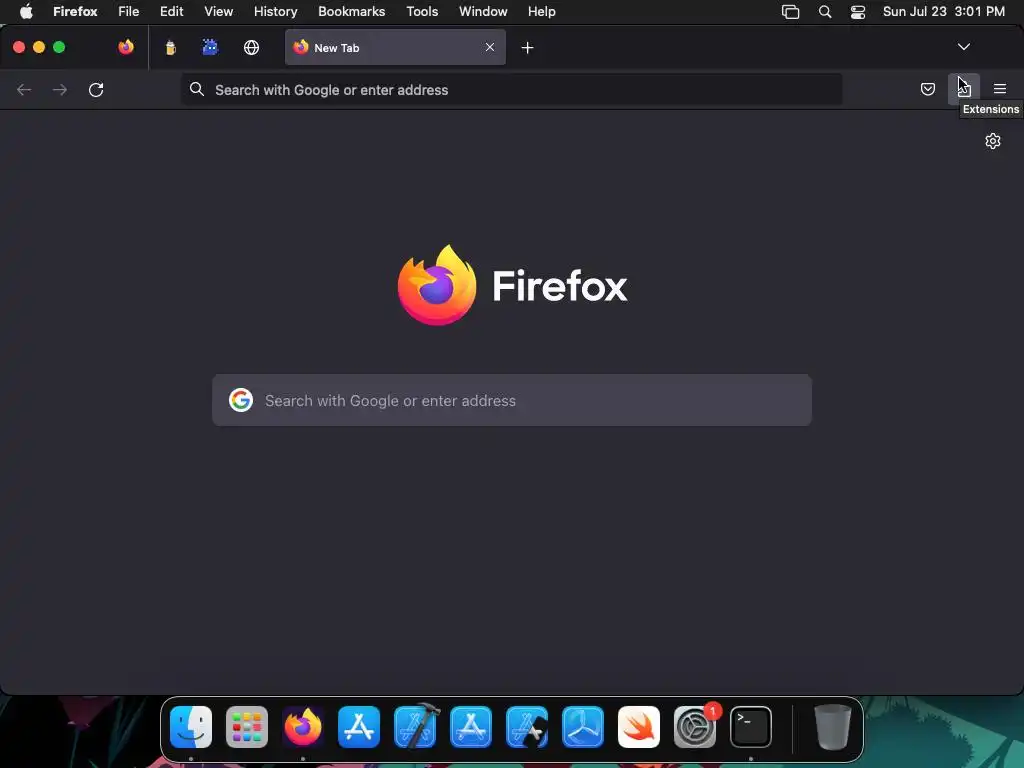Open Trash from the dock
Screen dimensions: 1024x768
[x=833, y=726]
